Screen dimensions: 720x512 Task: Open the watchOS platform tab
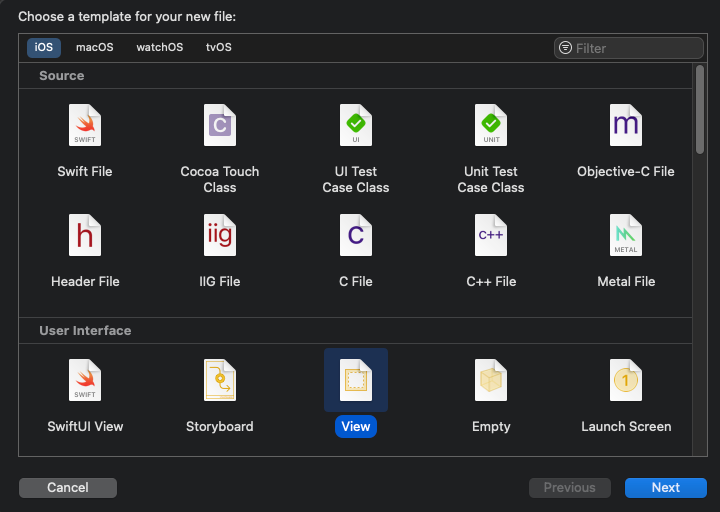pos(160,47)
